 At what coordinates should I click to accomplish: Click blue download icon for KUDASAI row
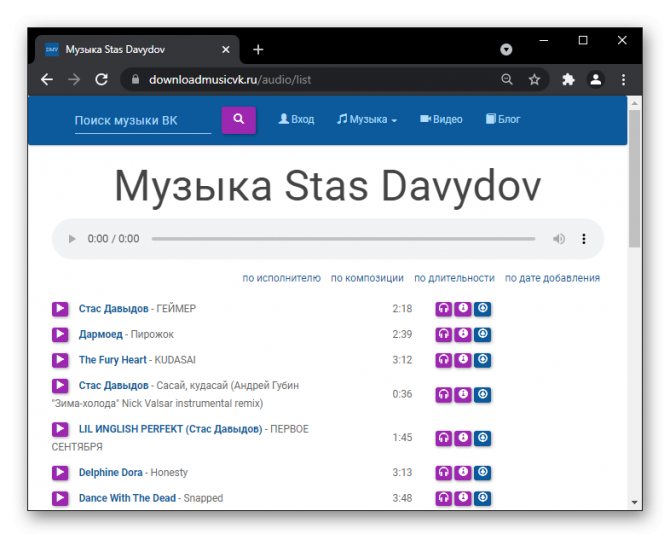coord(482,360)
